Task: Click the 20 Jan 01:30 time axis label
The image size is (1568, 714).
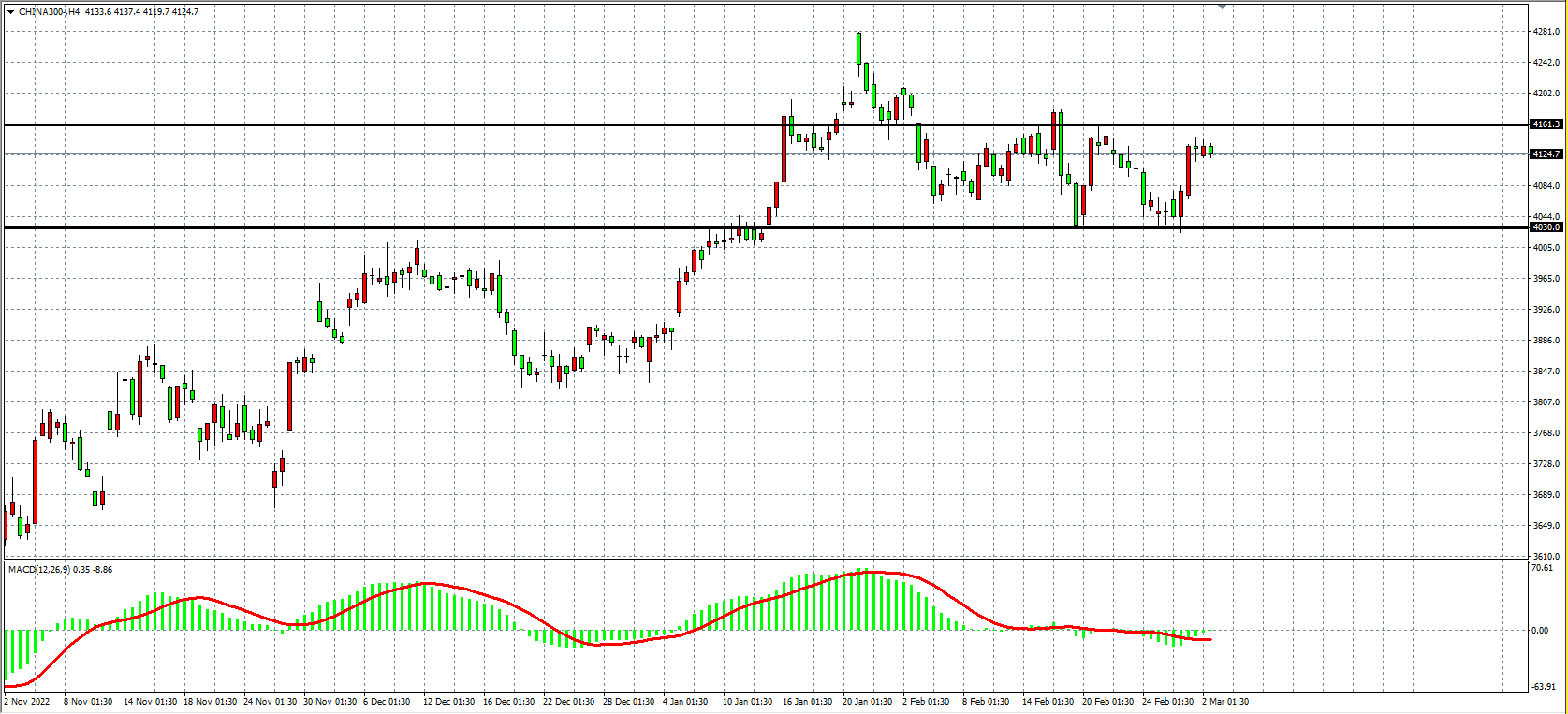Action: click(867, 702)
